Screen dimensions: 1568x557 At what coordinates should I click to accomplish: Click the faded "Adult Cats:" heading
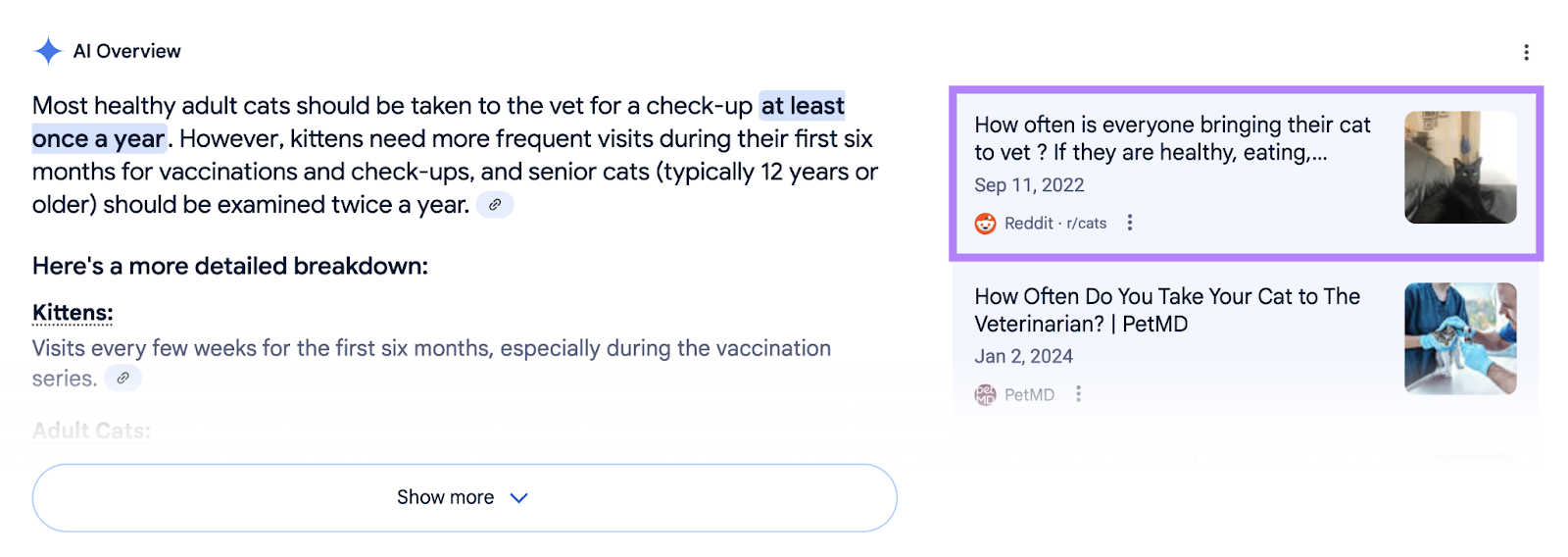click(91, 430)
